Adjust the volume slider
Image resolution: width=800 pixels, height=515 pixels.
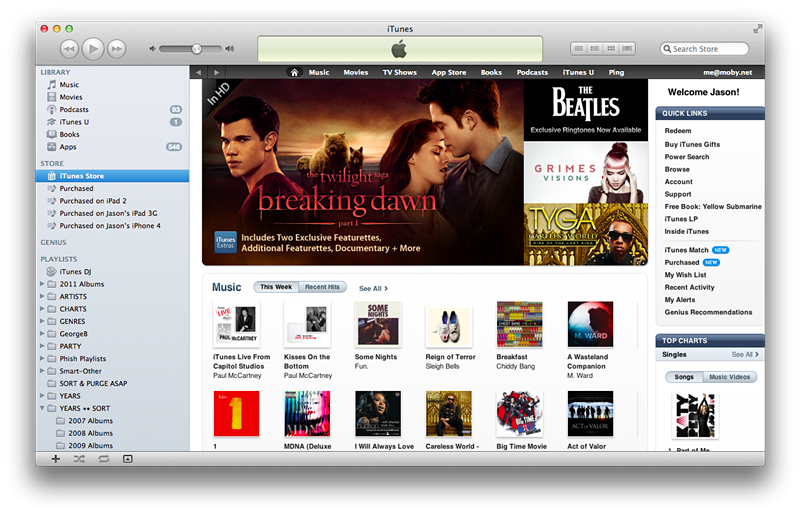tap(196, 48)
